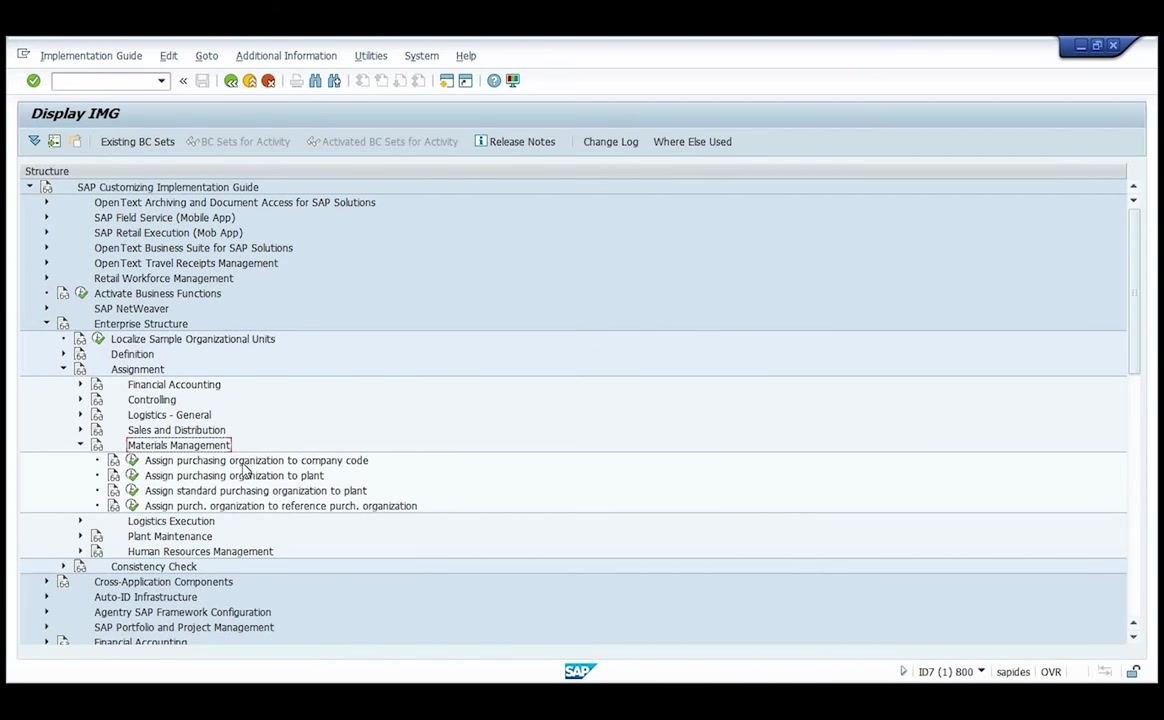The width and height of the screenshot is (1164, 720).
Task: Execute Assign purchasing organization to plant activity
Action: pos(132,475)
